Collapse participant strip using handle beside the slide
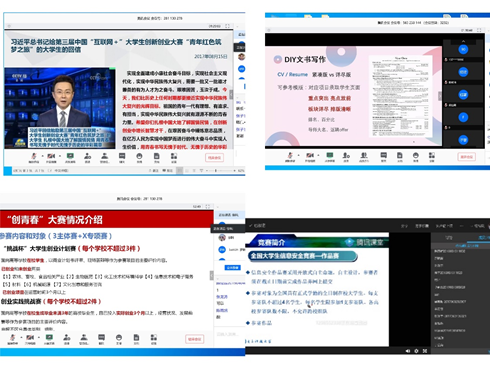The width and height of the screenshot is (490, 367). [440, 96]
